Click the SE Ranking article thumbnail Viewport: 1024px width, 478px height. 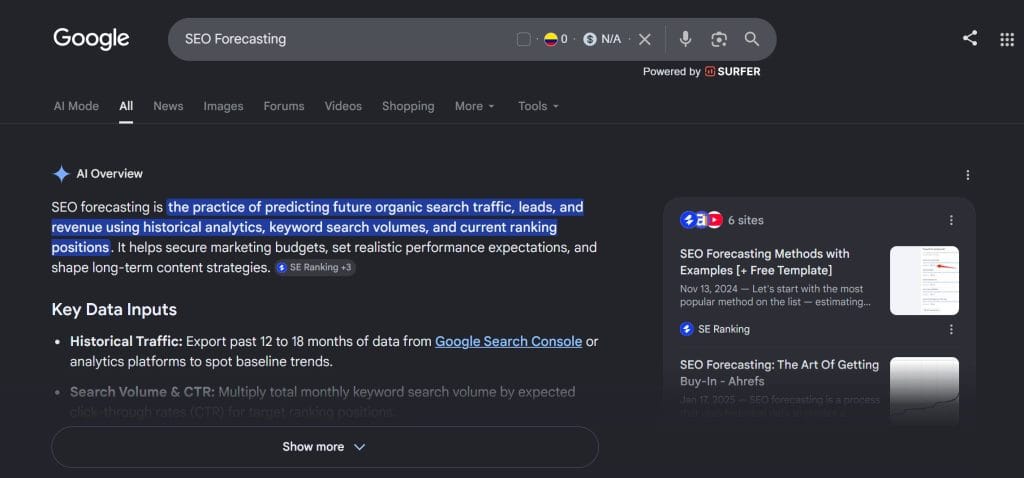coord(924,280)
